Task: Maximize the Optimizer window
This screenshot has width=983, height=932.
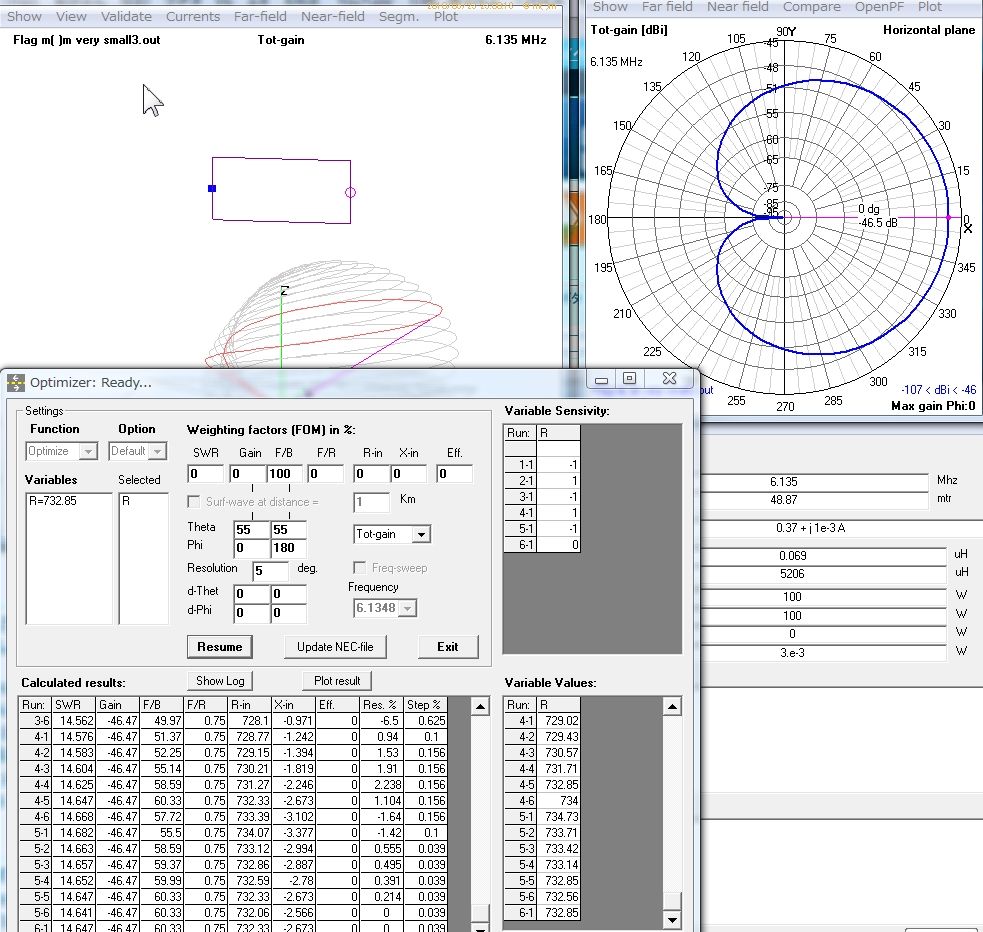Action: tap(629, 378)
